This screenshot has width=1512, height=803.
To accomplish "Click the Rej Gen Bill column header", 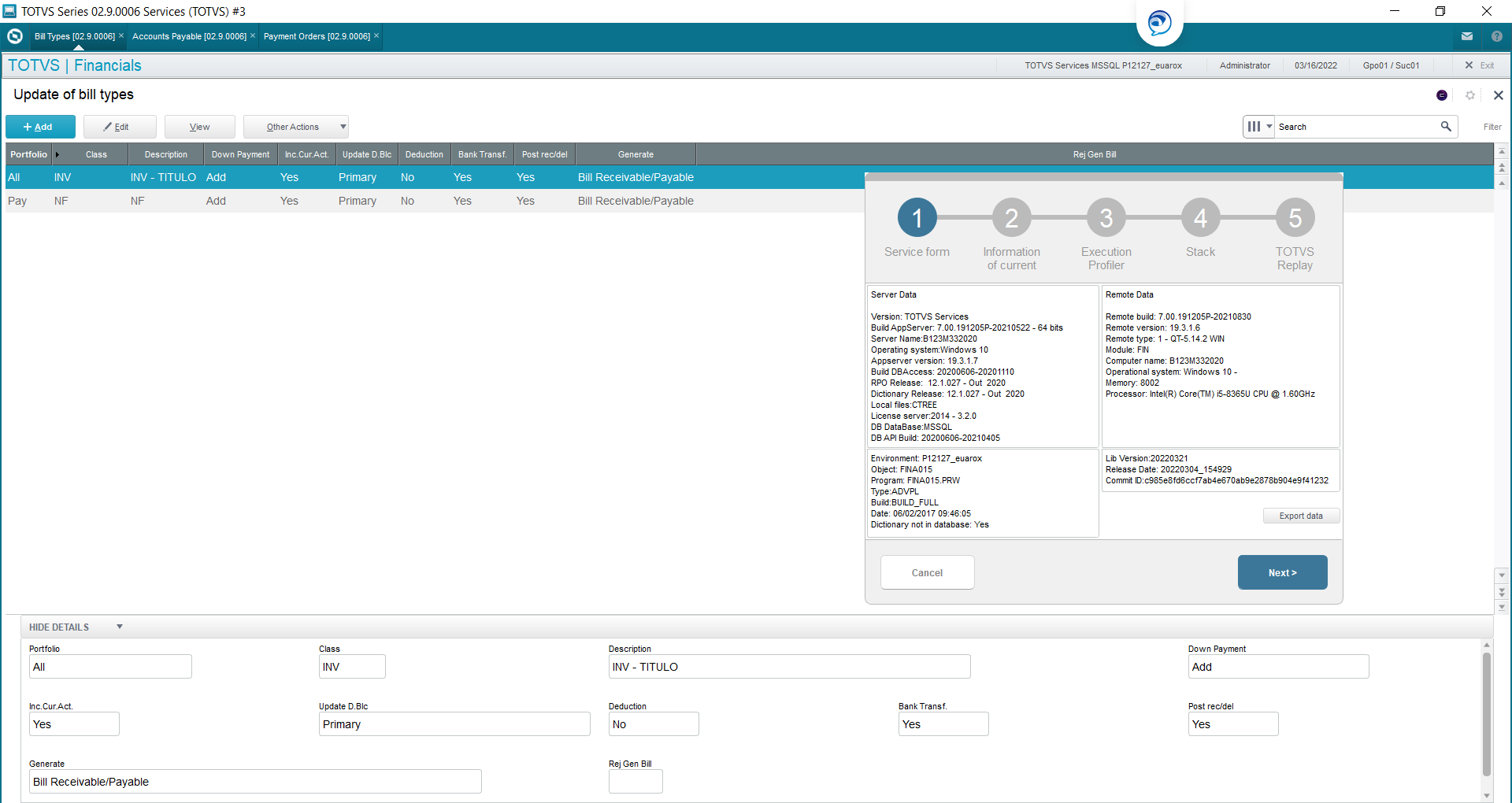I will [x=1095, y=154].
